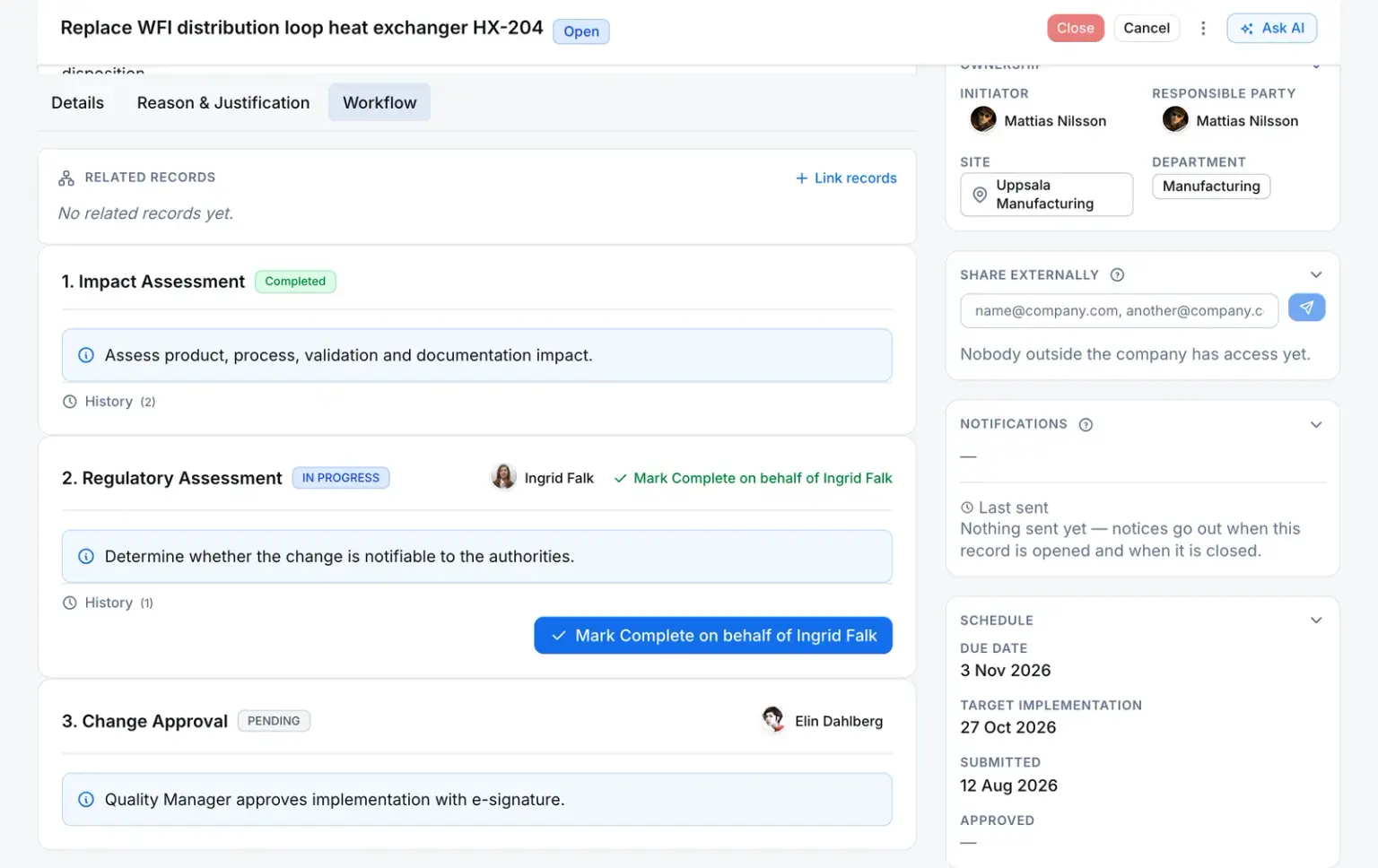Click the Uppsala Manufacturing site field
Screen dimensions: 1378x868
tap(1046, 195)
